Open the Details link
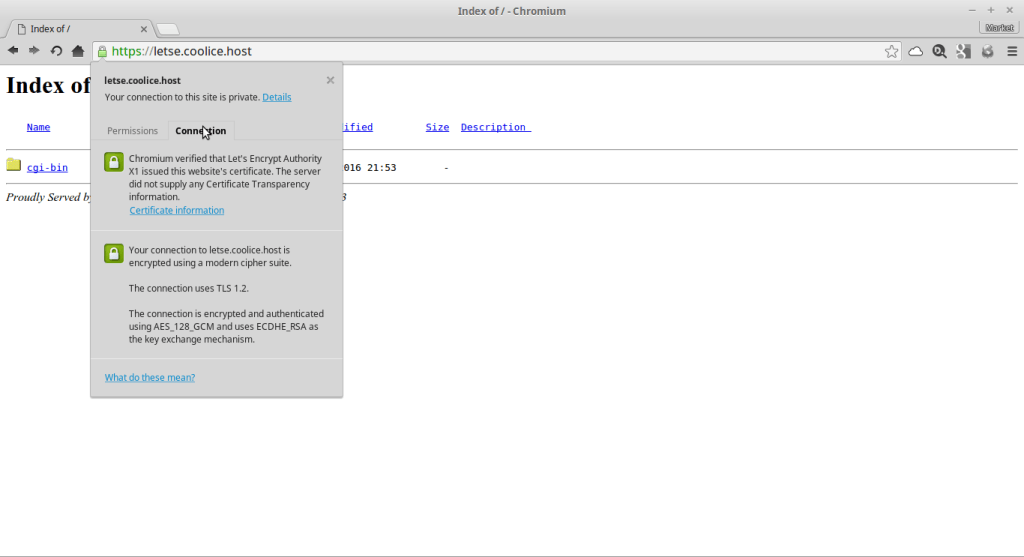The image size is (1024, 557). 277,97
